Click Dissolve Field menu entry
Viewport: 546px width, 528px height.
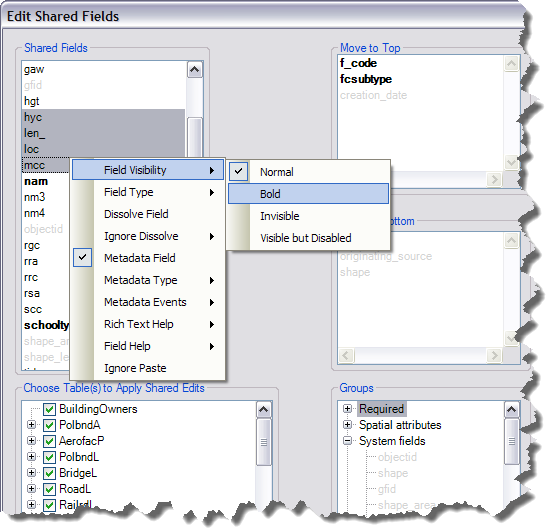point(148,214)
